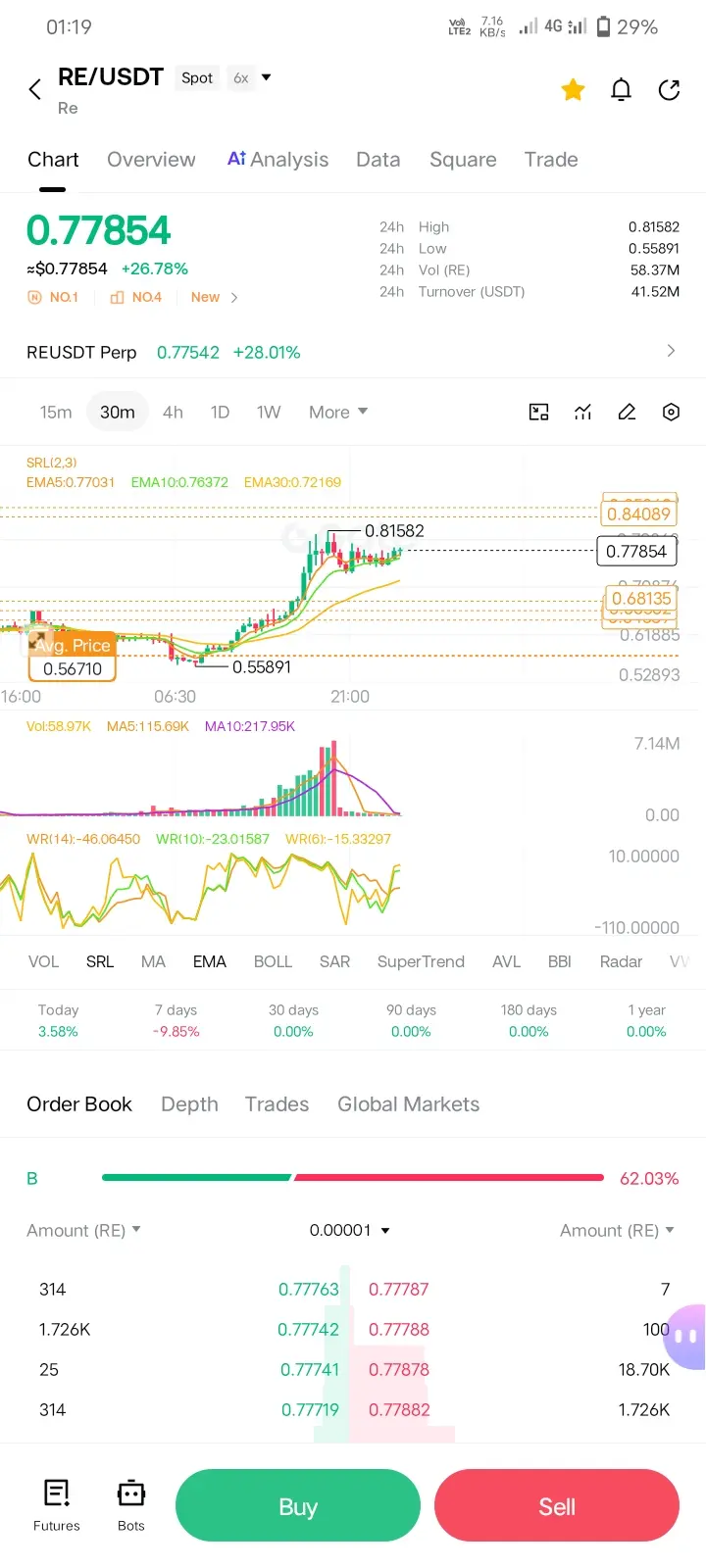Toggle the VOL indicator
This screenshot has width=706, height=1568.
(x=43, y=961)
